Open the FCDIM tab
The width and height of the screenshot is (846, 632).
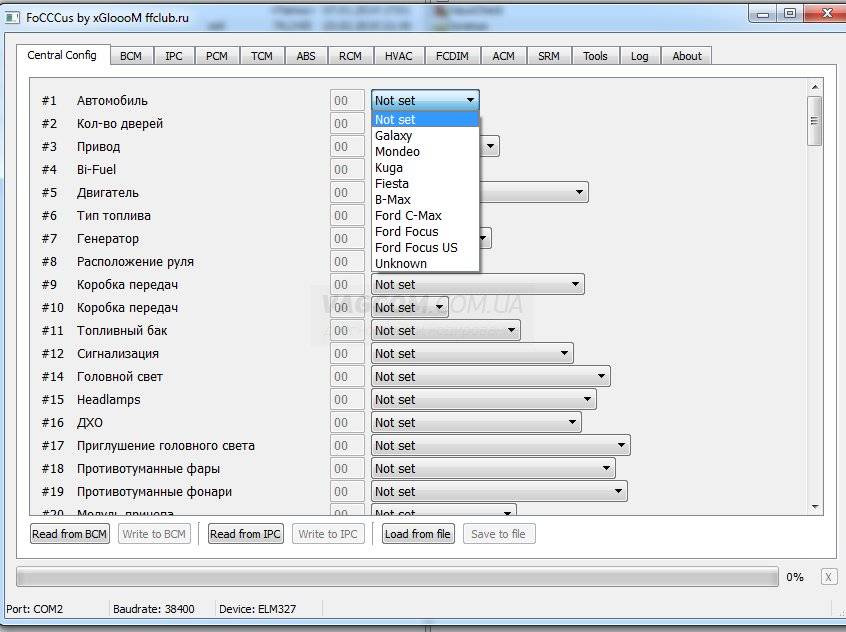tap(452, 56)
